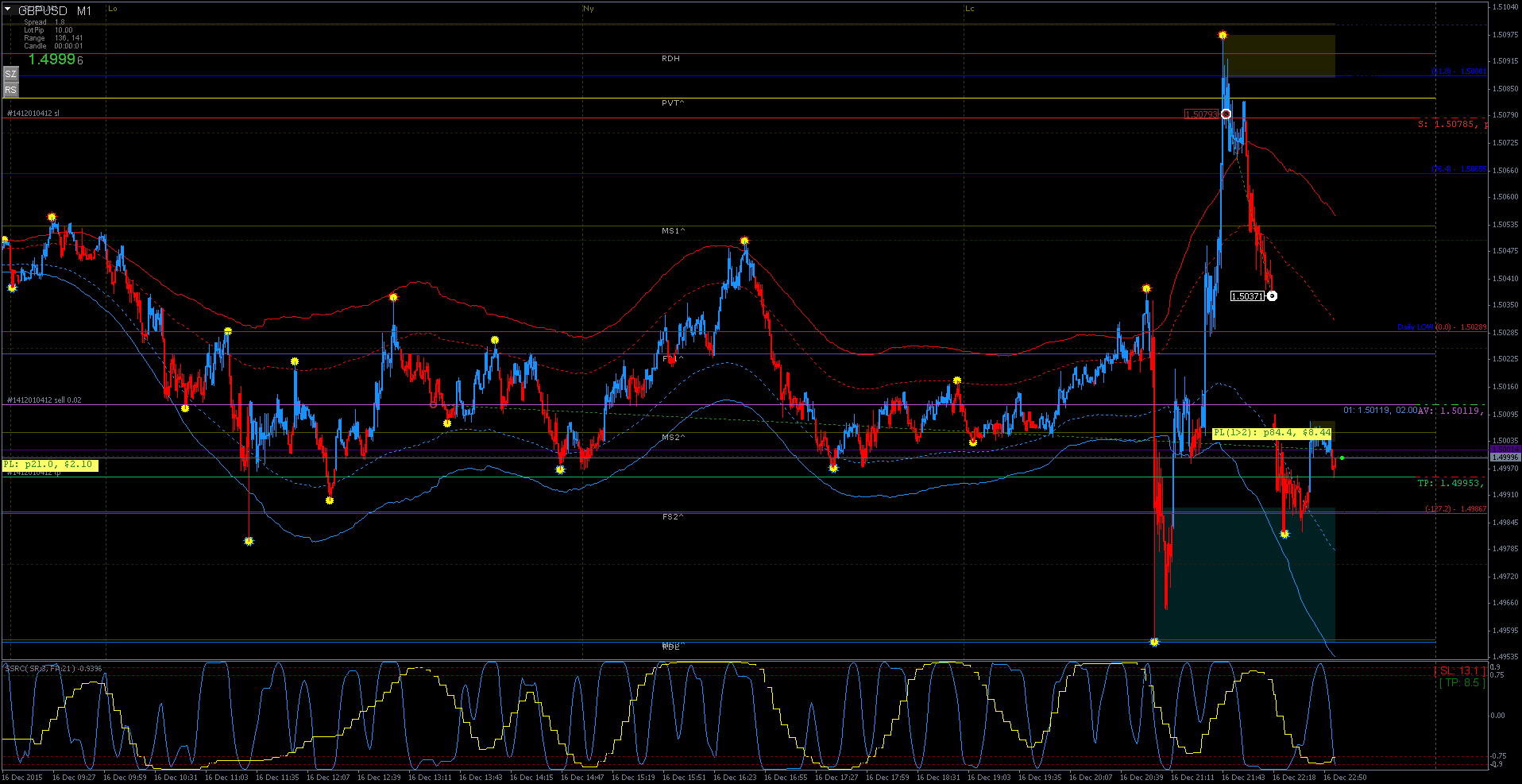This screenshot has height=784, width=1522.
Task: Select the 1.50793 price label
Action: point(1201,114)
